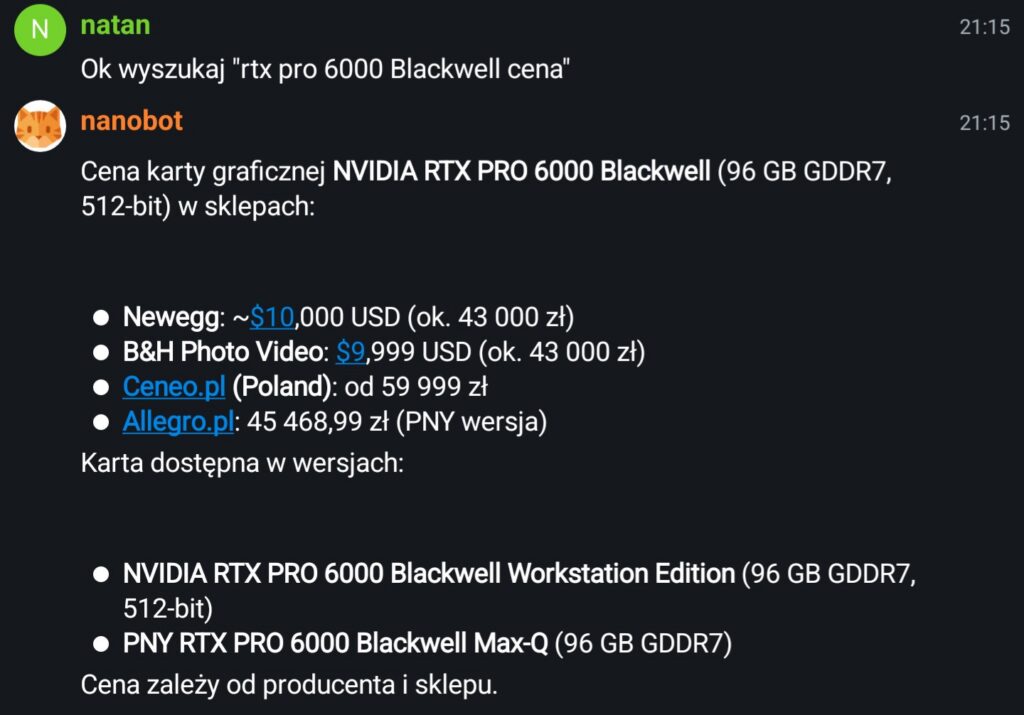Click the Workstation Edition list item
The height and width of the screenshot is (715, 1024).
[430, 574]
